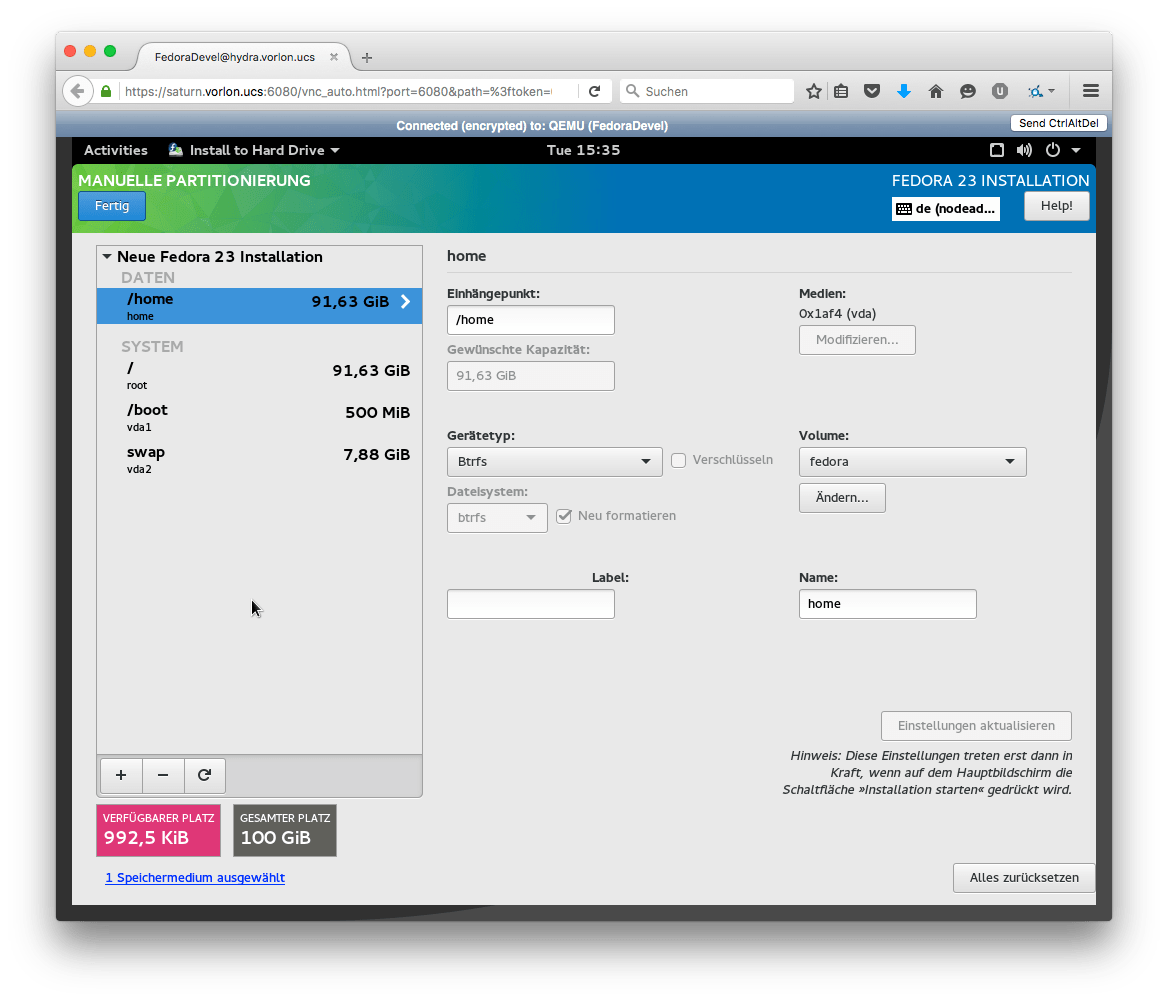Click the GNOME volume icon in top bar
The width and height of the screenshot is (1168, 1001).
coord(1024,150)
